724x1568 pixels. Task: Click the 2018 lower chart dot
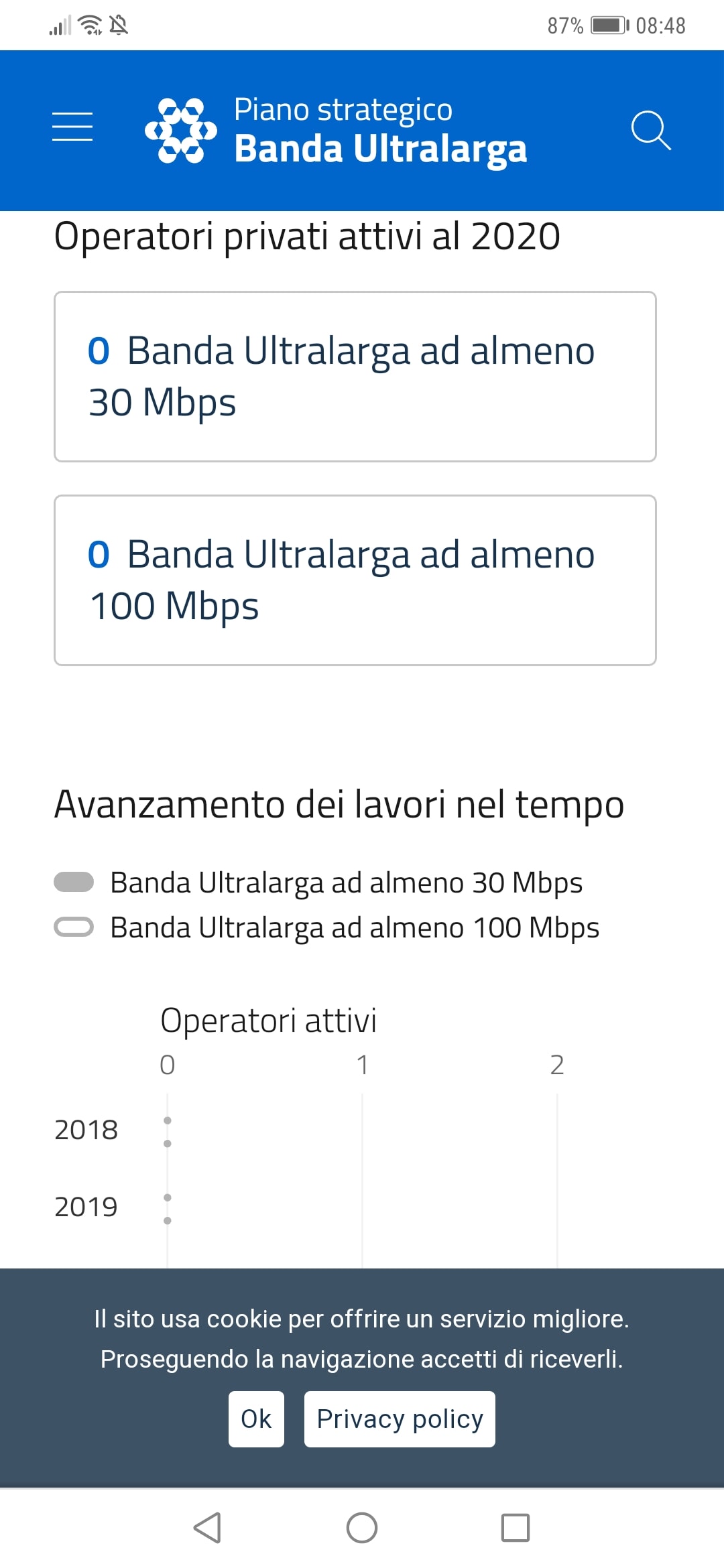tap(168, 1144)
